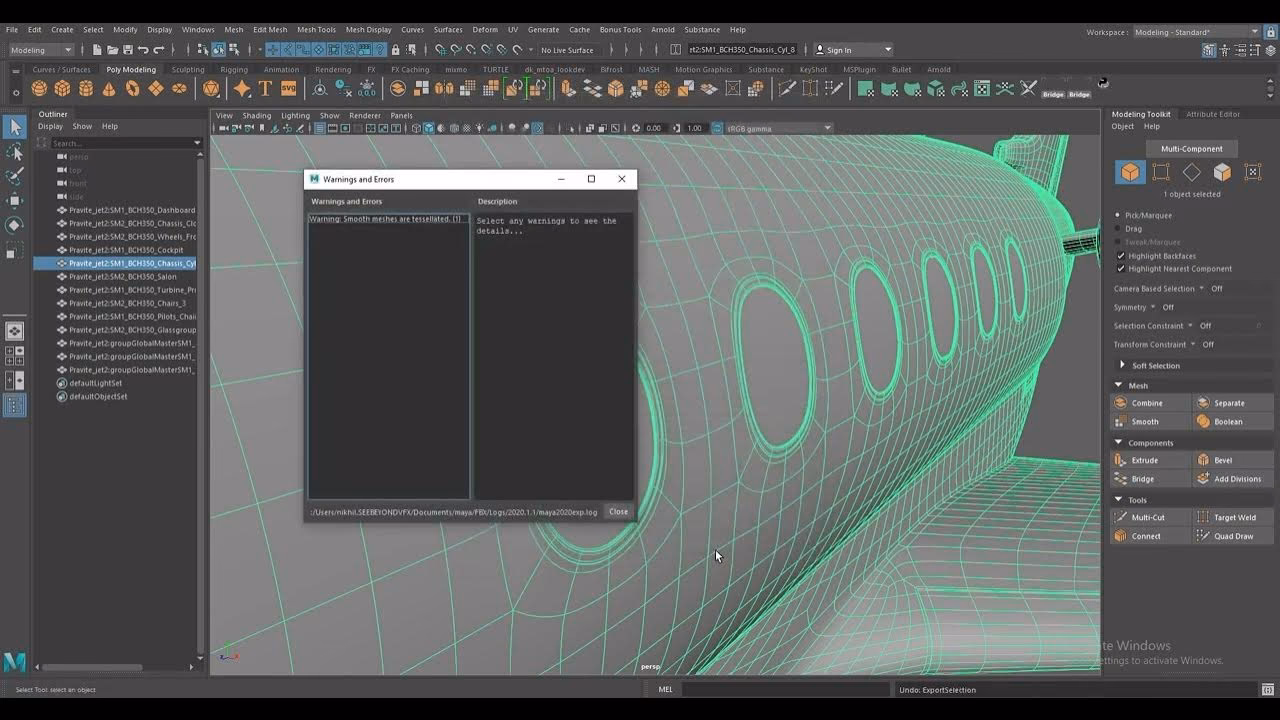
Task: Select UV selection icon in Modeling Toolkit
Action: [x=1253, y=172]
